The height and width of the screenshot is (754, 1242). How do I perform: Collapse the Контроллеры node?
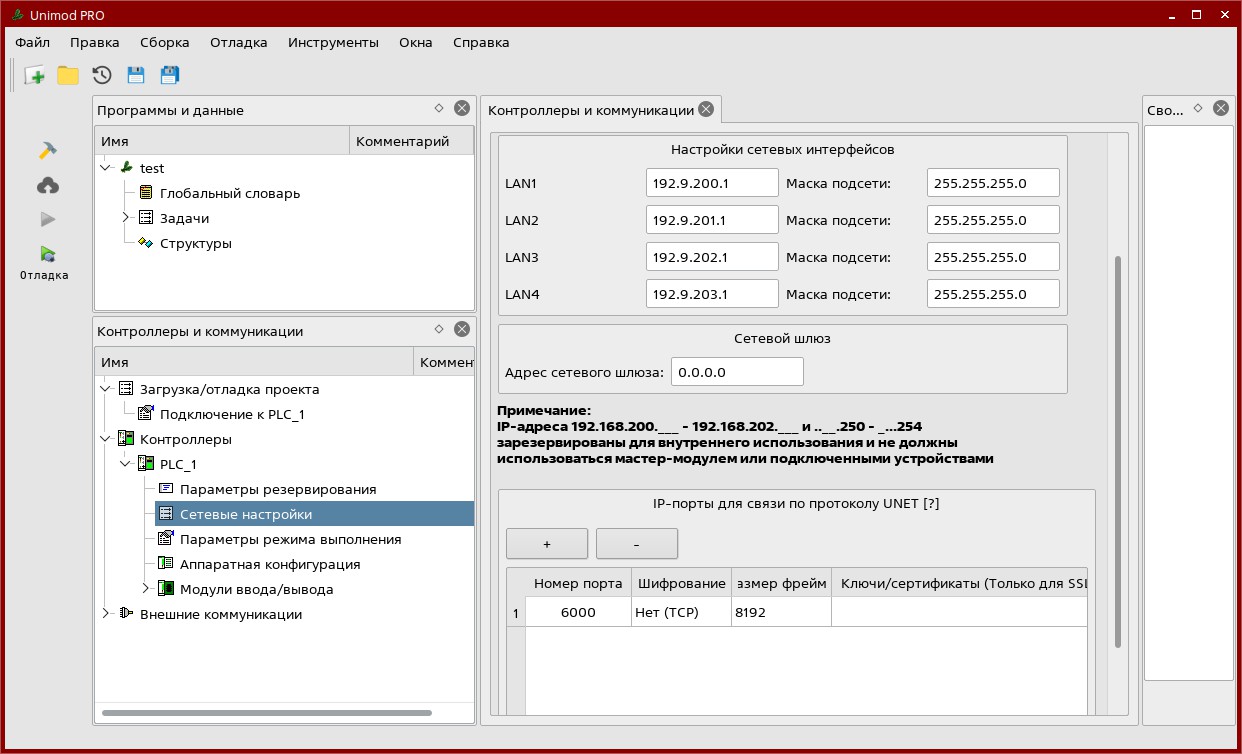106,439
